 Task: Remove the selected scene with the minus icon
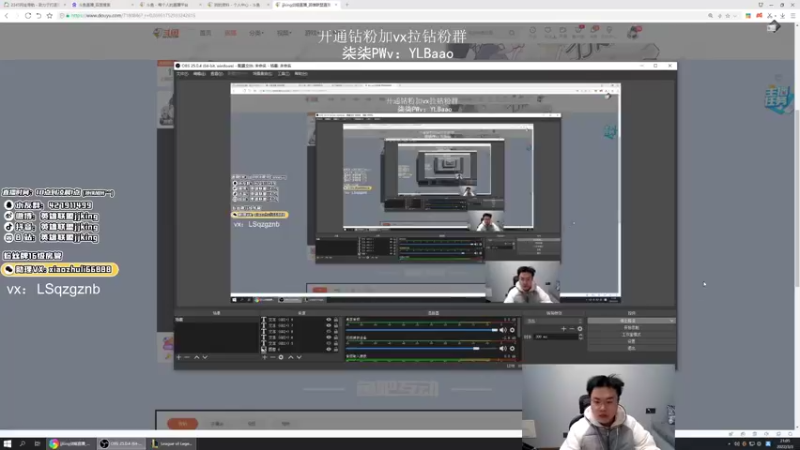(187, 357)
